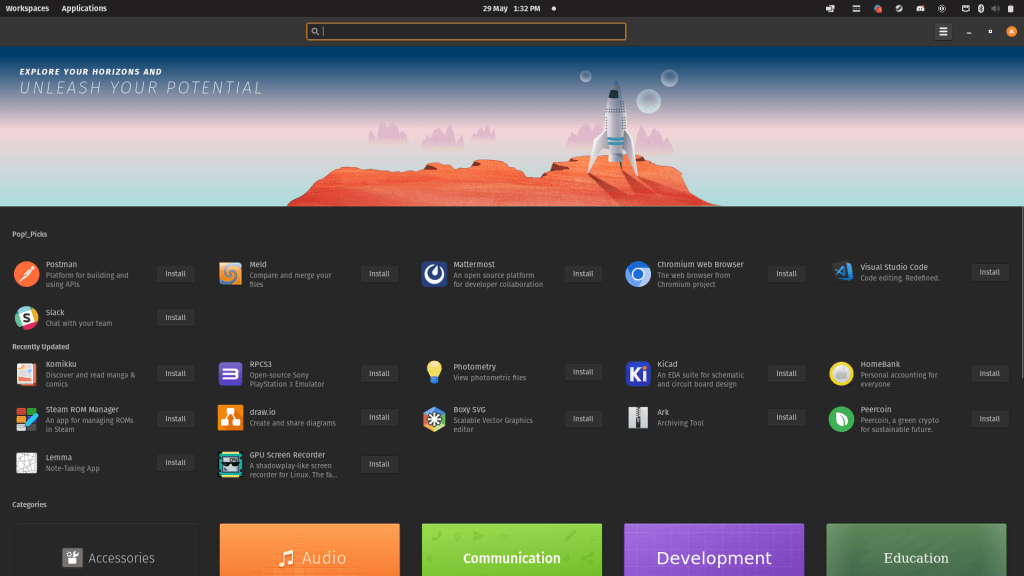The image size is (1024, 576).
Task: Browse the Accessories category
Action: (x=108, y=550)
